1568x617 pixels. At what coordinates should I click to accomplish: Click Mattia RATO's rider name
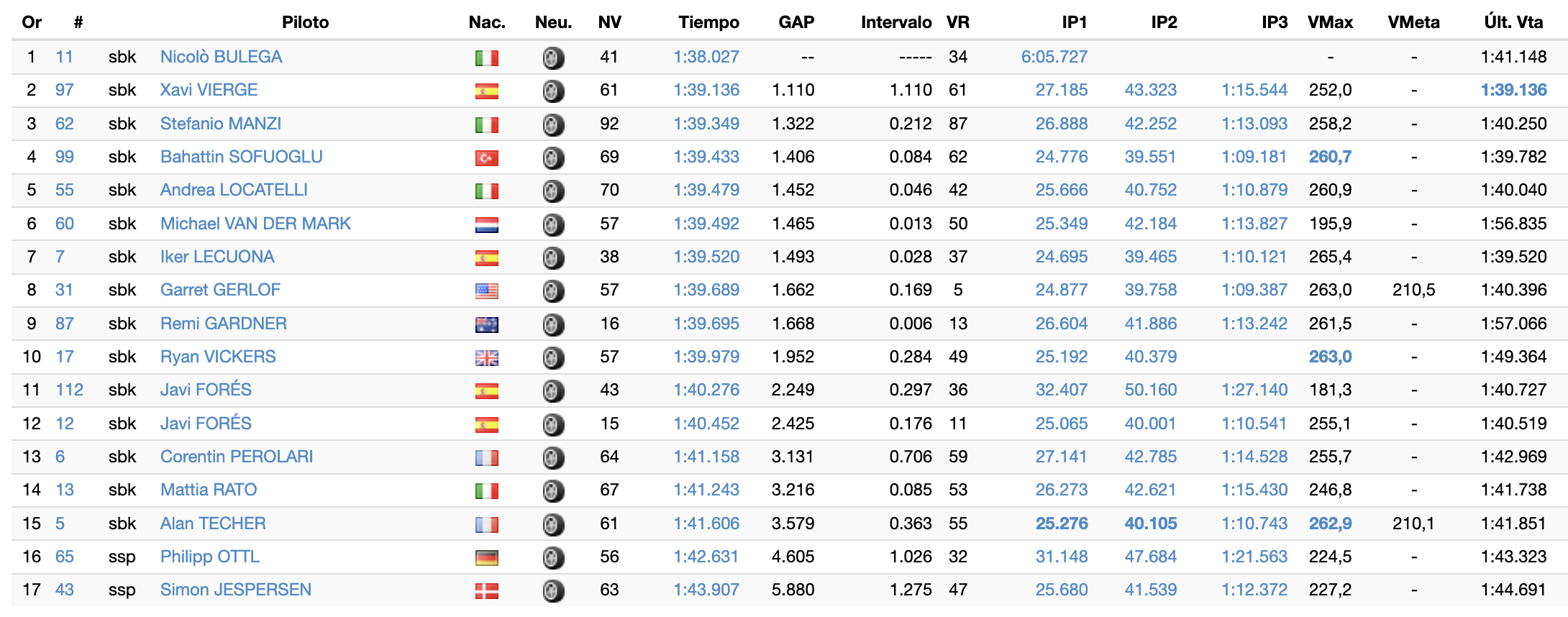[209, 490]
